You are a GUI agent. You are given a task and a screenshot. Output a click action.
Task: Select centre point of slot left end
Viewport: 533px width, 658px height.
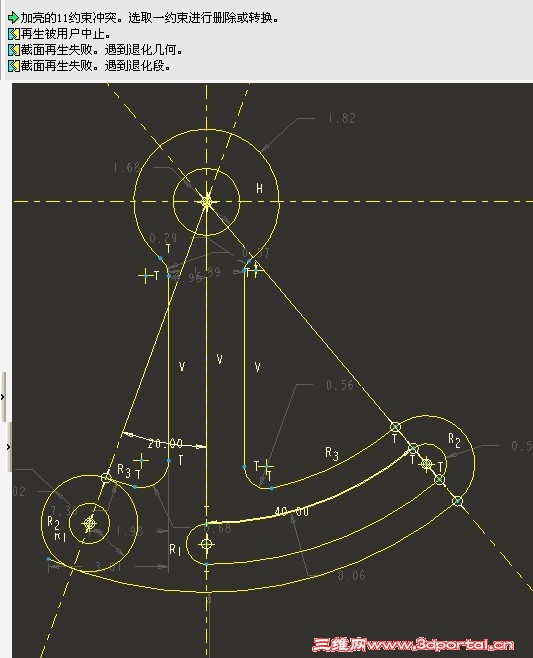(206, 544)
